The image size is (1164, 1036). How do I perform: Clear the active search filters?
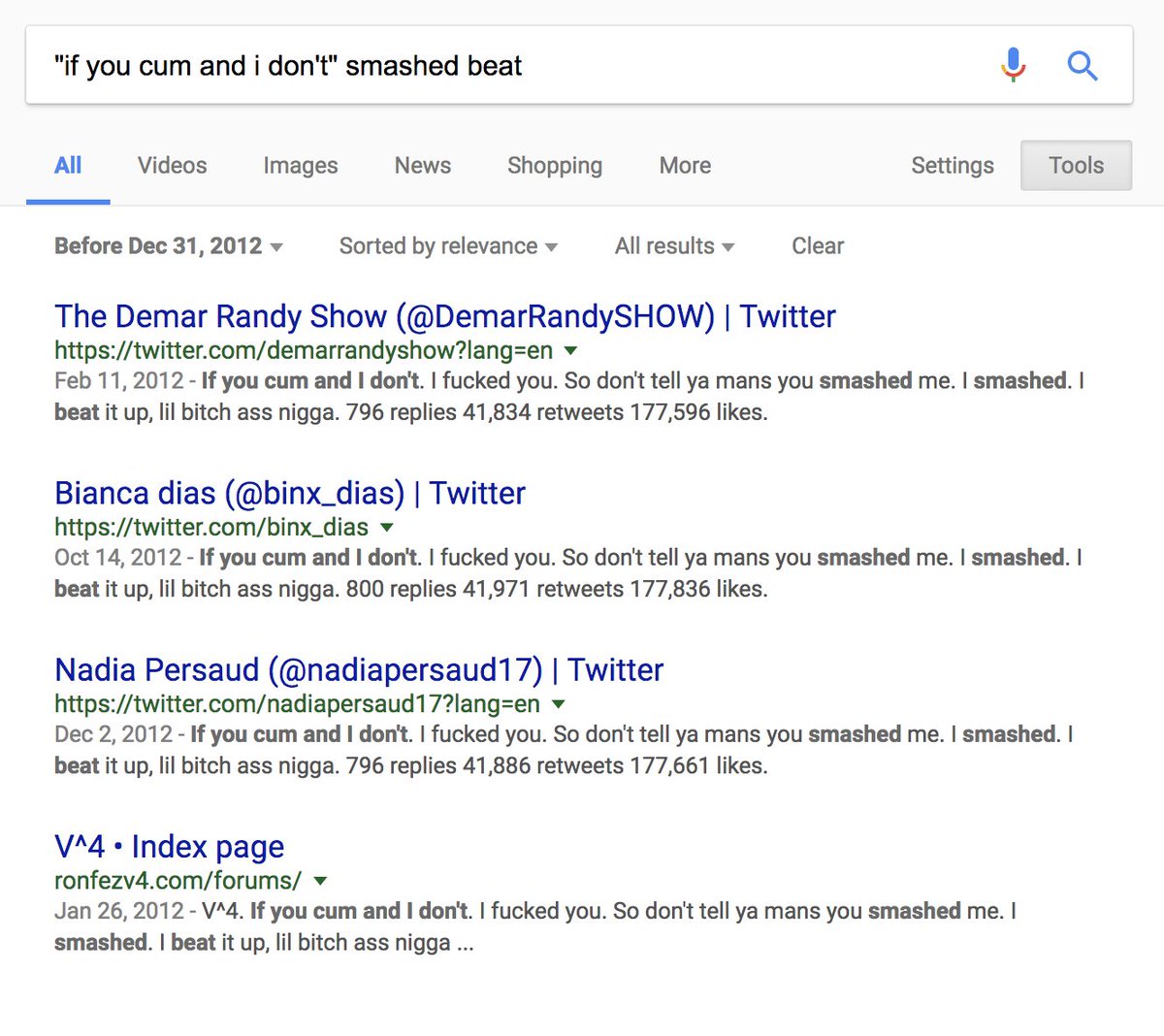[818, 246]
